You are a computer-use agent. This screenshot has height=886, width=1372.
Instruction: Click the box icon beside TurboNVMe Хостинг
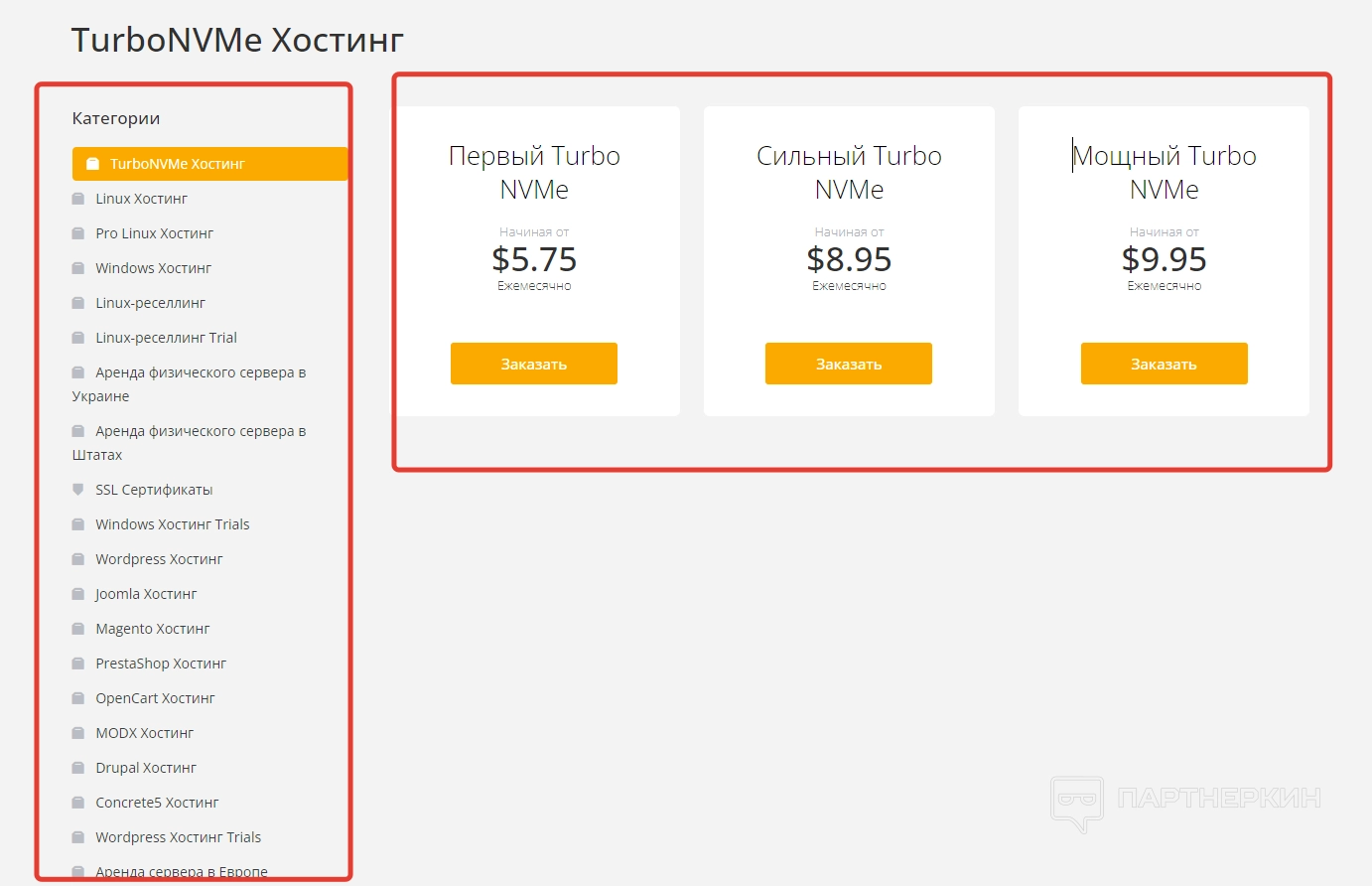[x=92, y=164]
